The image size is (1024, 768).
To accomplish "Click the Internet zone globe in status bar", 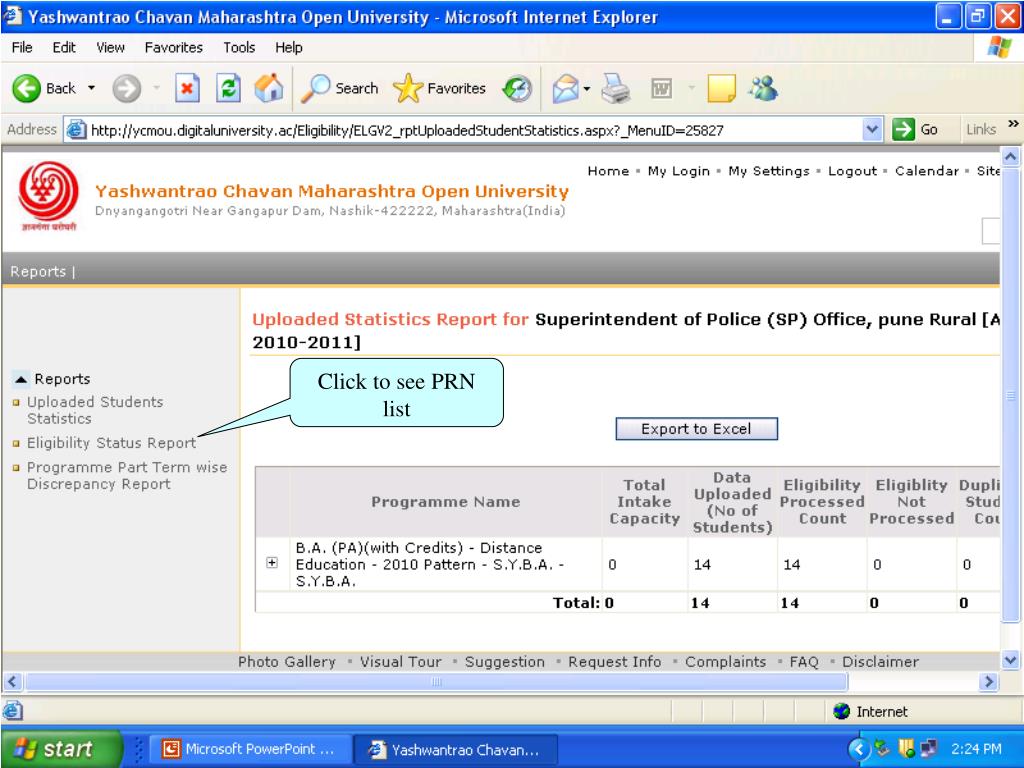I will pyautogui.click(x=842, y=711).
